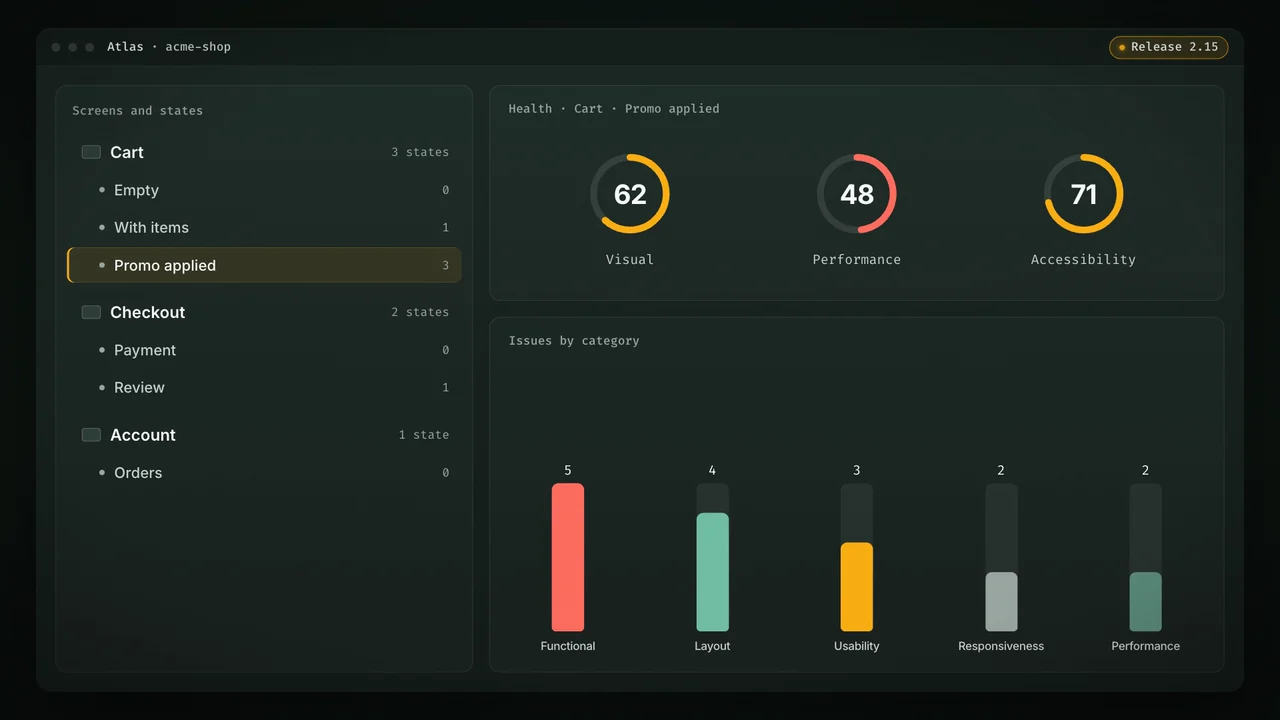Screen dimensions: 1280x720
Task: Click the Checkout screen icon
Action: point(91,312)
